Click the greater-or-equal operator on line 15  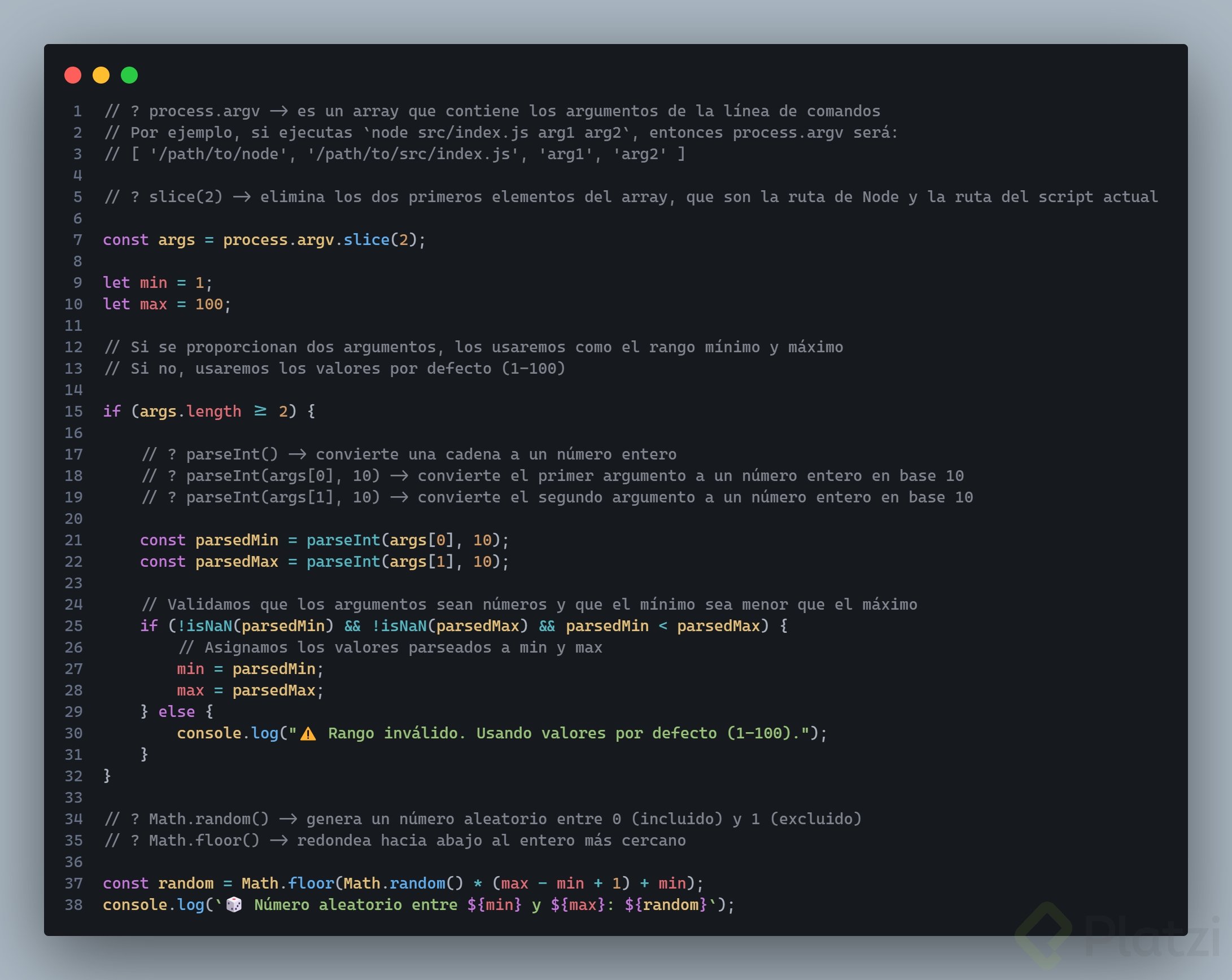pyautogui.click(x=260, y=411)
